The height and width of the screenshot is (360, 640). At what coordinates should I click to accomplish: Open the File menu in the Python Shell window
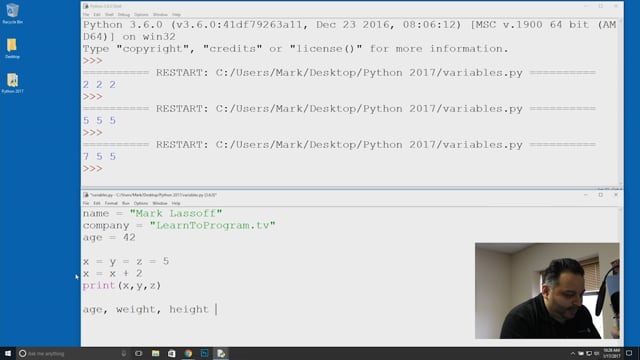(86, 15)
